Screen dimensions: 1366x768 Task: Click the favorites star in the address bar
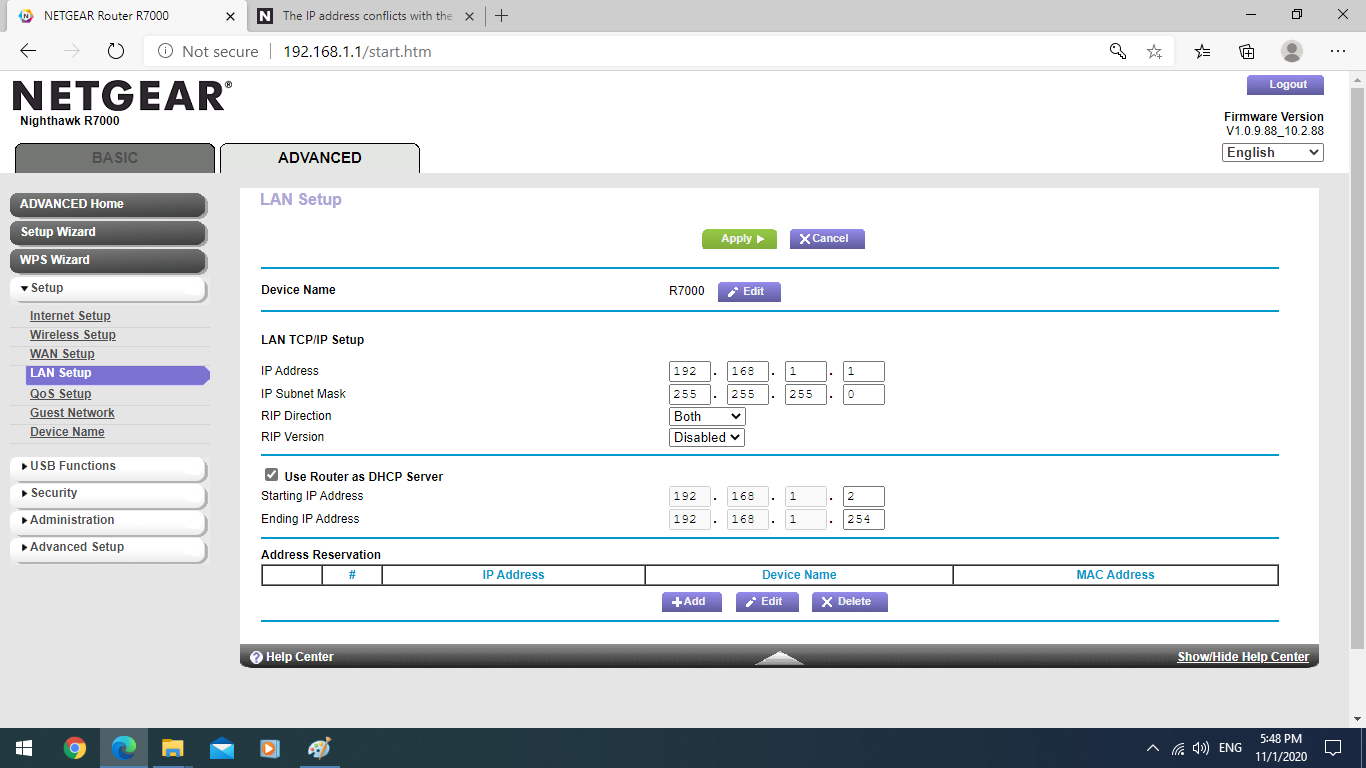1154,51
